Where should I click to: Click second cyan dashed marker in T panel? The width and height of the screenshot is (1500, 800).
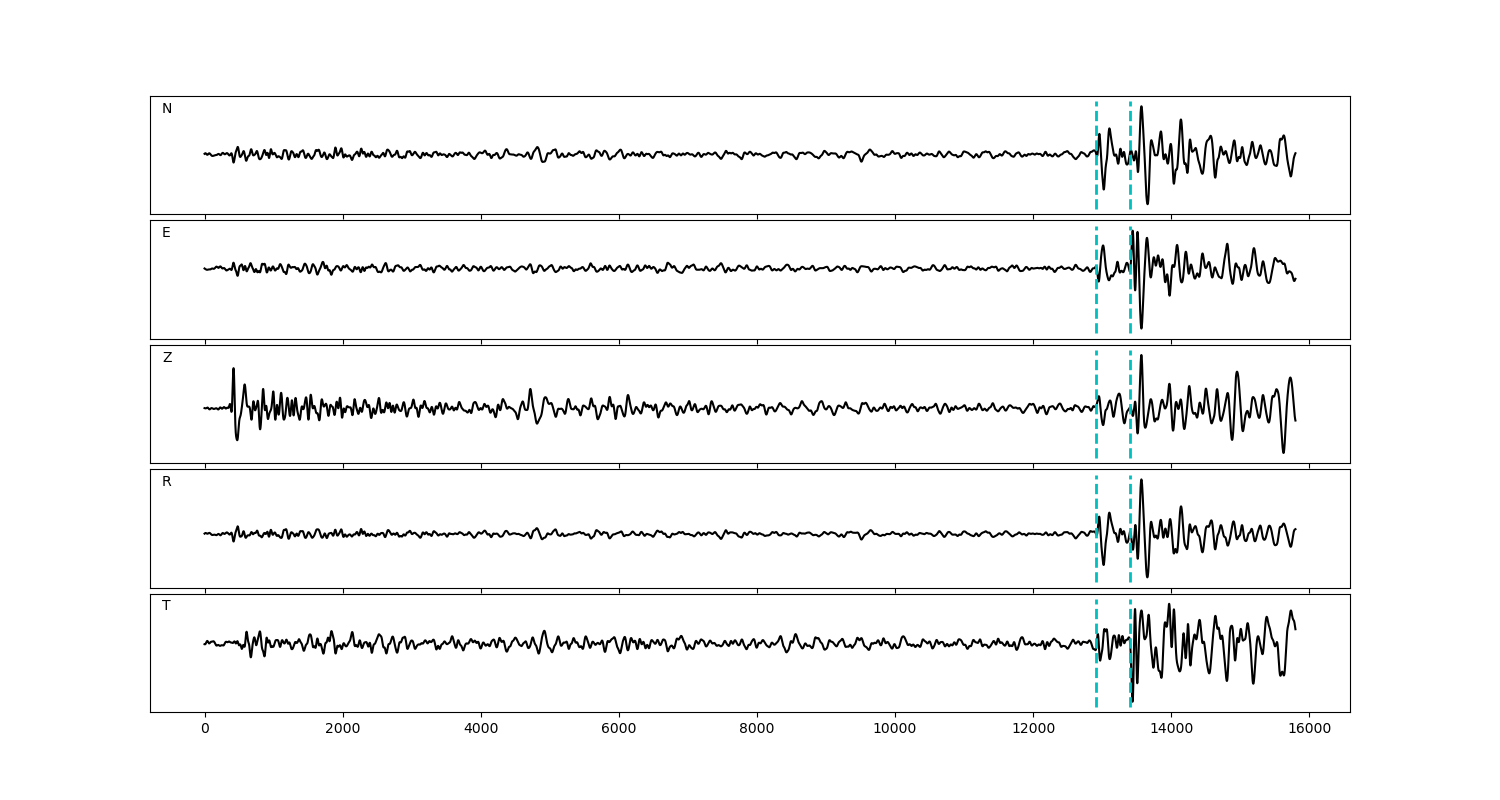[x=1130, y=620]
